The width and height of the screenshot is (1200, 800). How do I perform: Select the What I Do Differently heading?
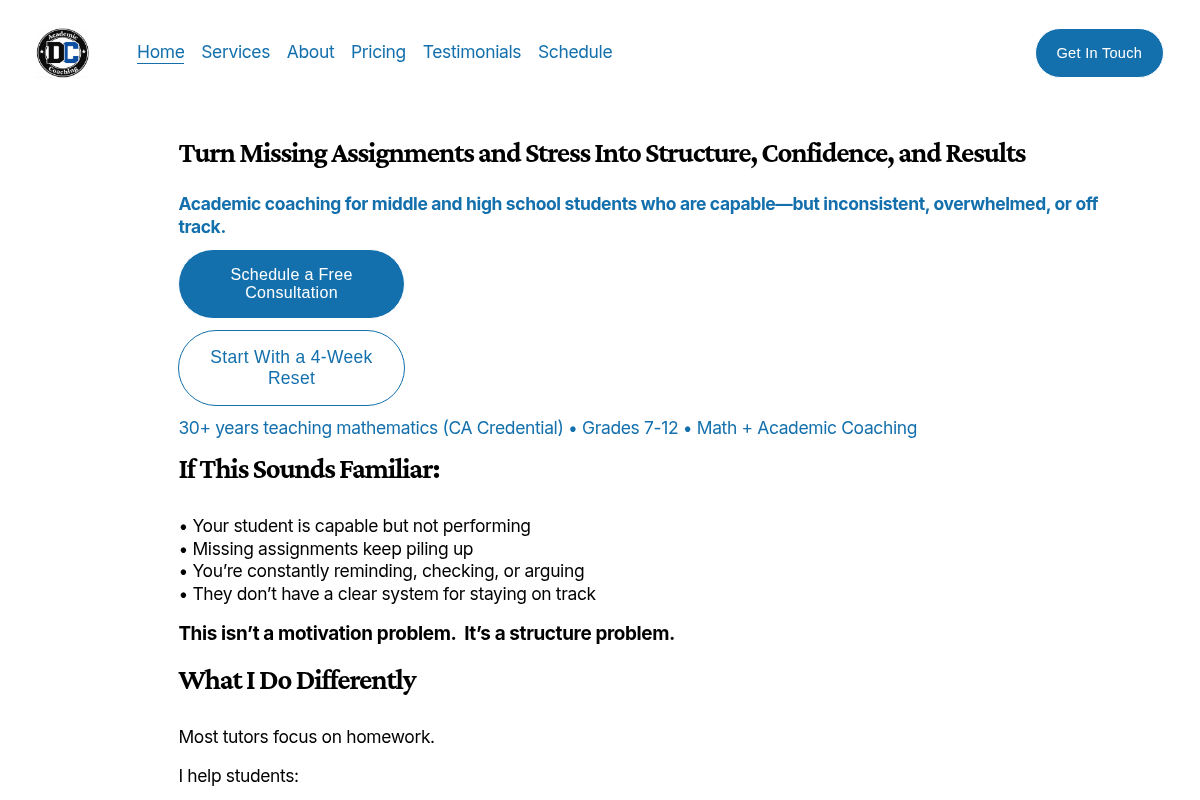297,681
